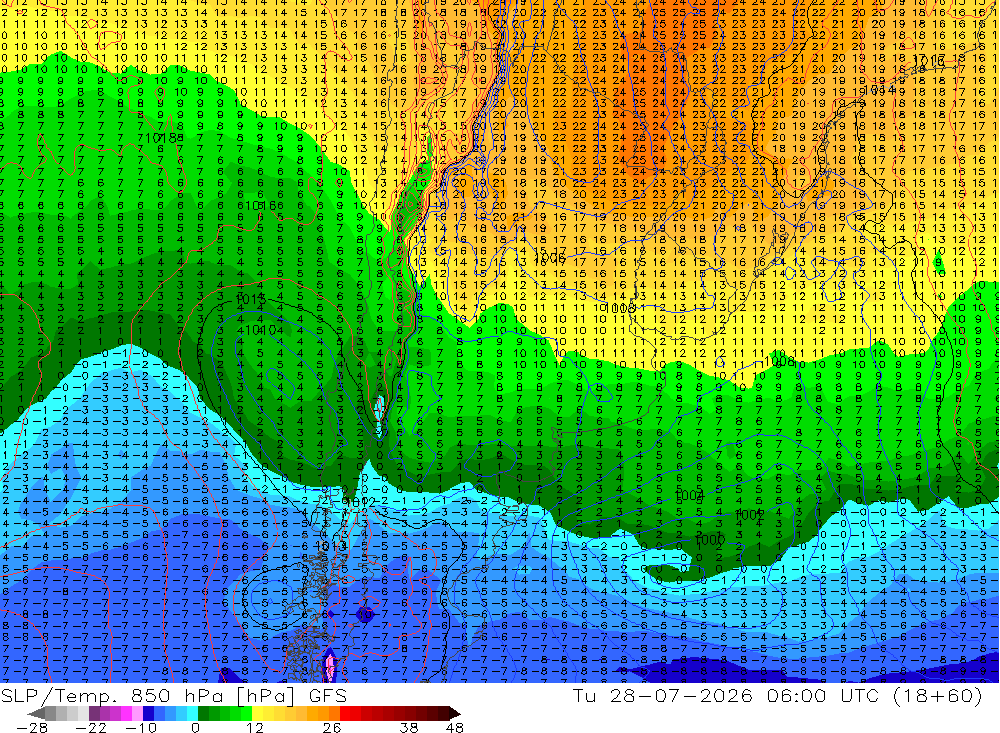This screenshot has height=733, width=1000.
Task: Click the "Tu 28-07-2026 06:00 UTC (18+60)" timestamp
Action: point(777,695)
